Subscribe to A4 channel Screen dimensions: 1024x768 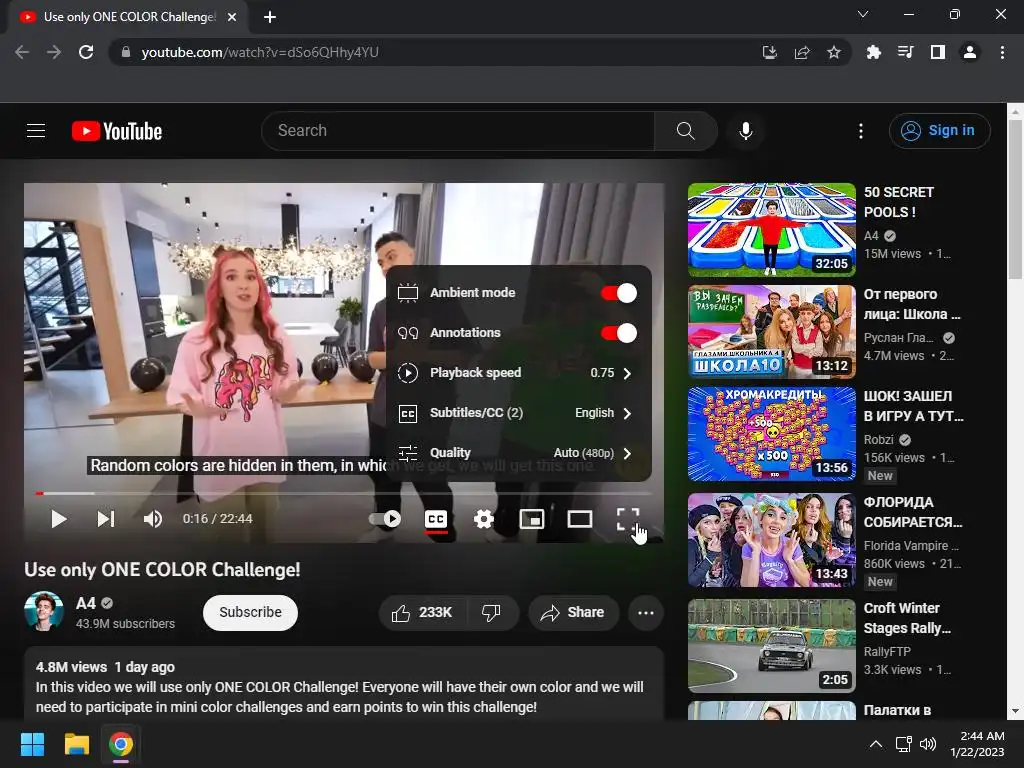point(251,613)
